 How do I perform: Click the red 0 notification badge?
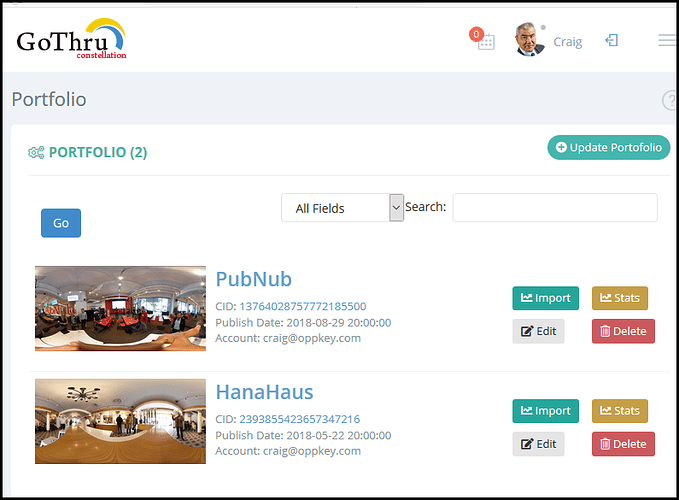[x=476, y=34]
